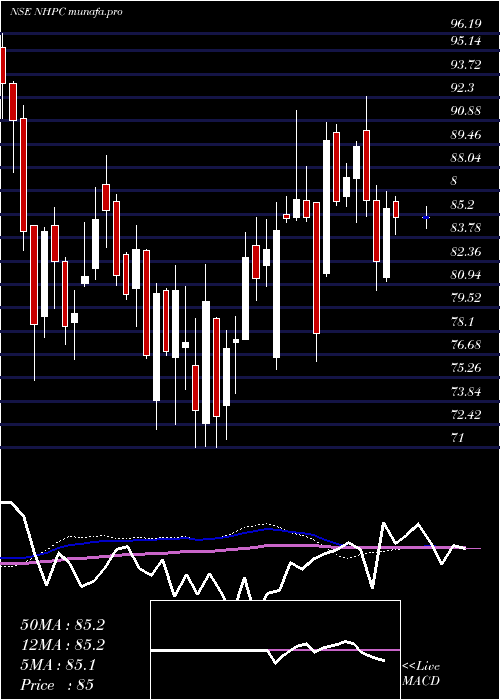
Task: Click the 75.26 price axis label
Action: 465,368
